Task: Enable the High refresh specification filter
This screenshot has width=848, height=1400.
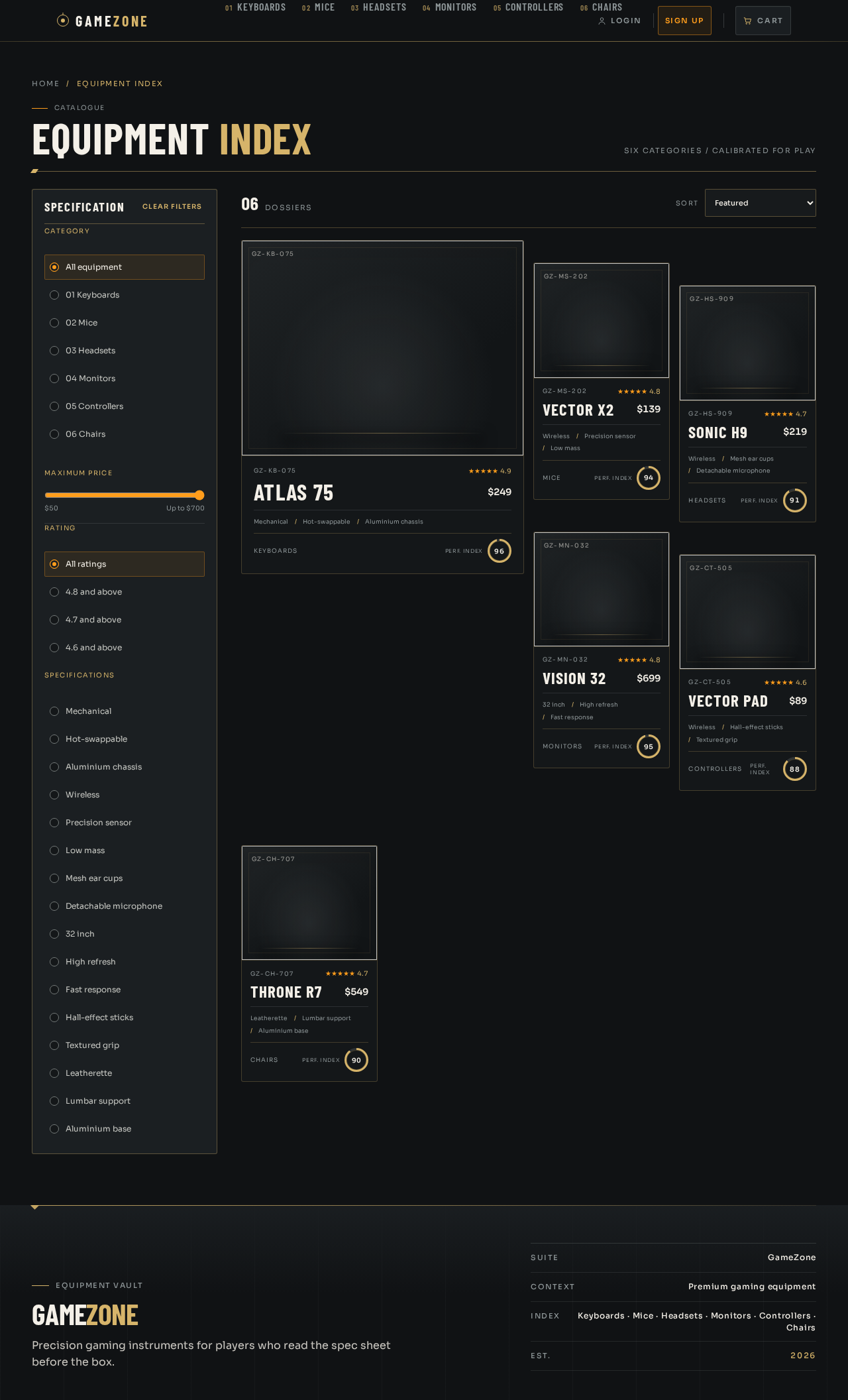Action: (x=125, y=962)
